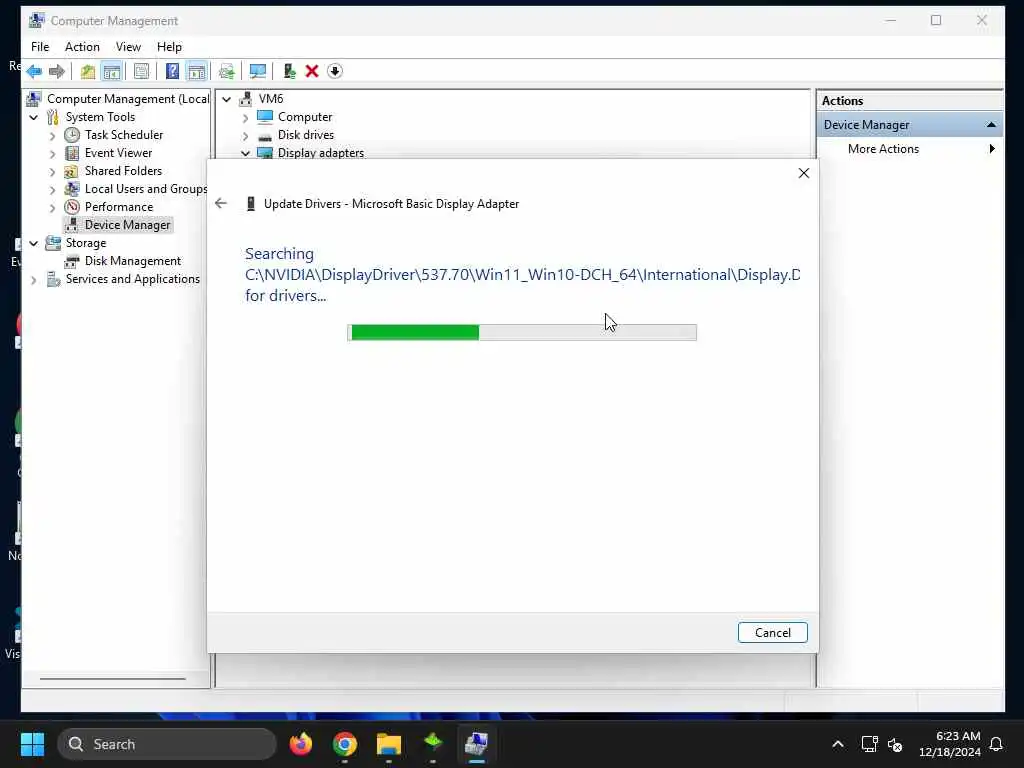Open the File menu

(40, 47)
